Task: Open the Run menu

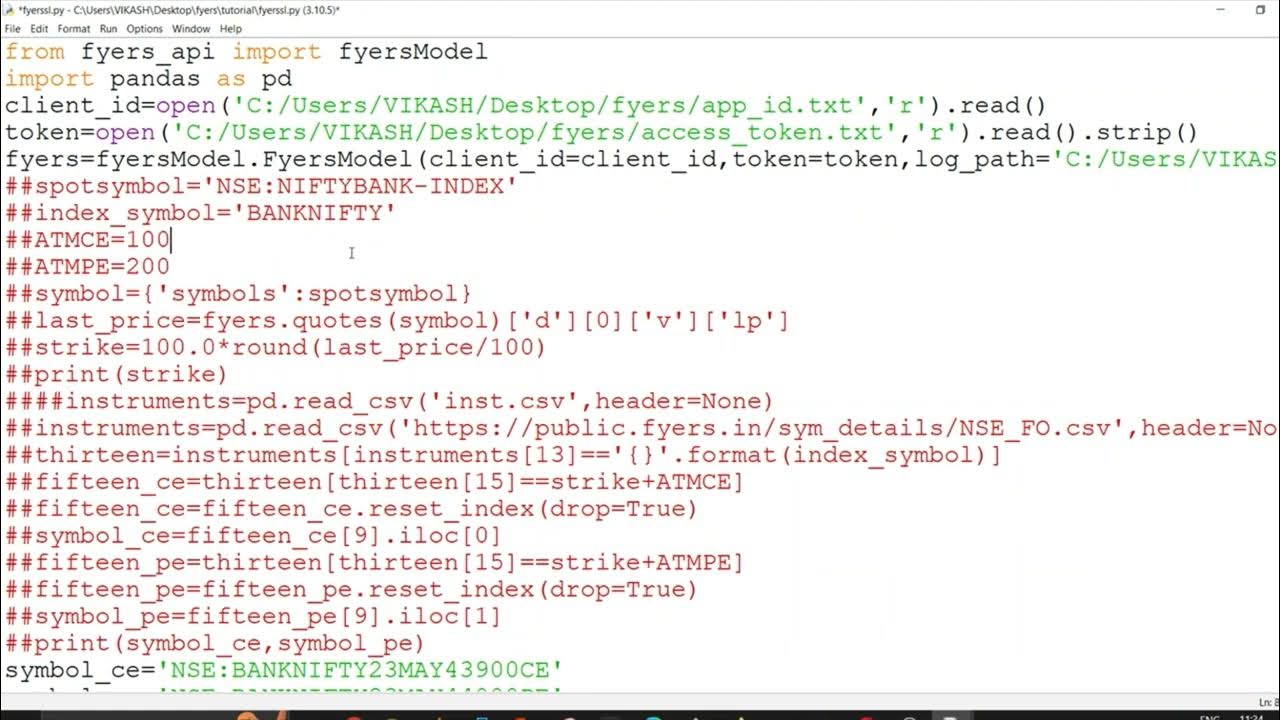Action: coord(108,29)
